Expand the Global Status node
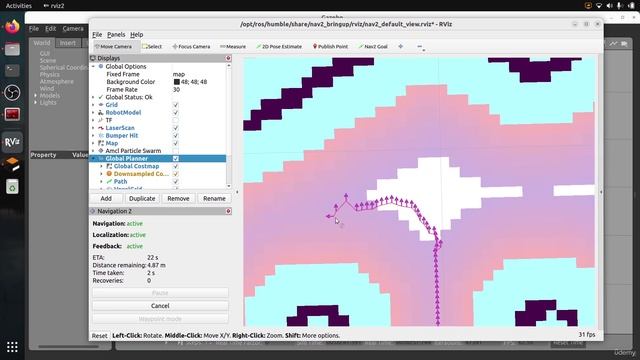This screenshot has width=640, height=360. coord(93,97)
